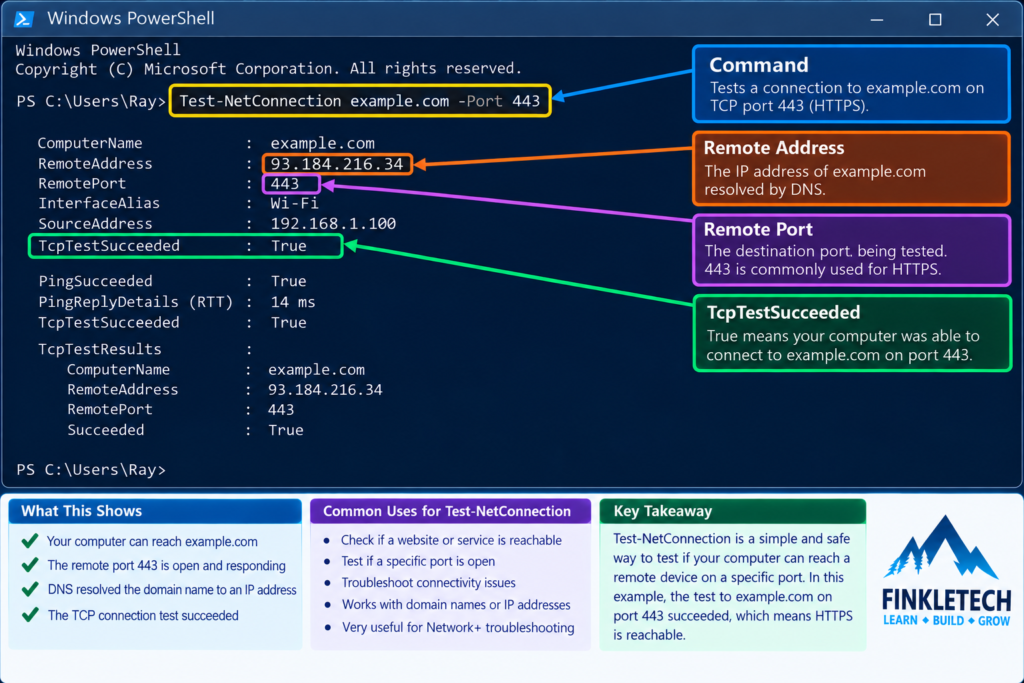This screenshot has width=1024, height=683.
Task: Click 'Test if a specific port is open'
Action: click(x=418, y=561)
